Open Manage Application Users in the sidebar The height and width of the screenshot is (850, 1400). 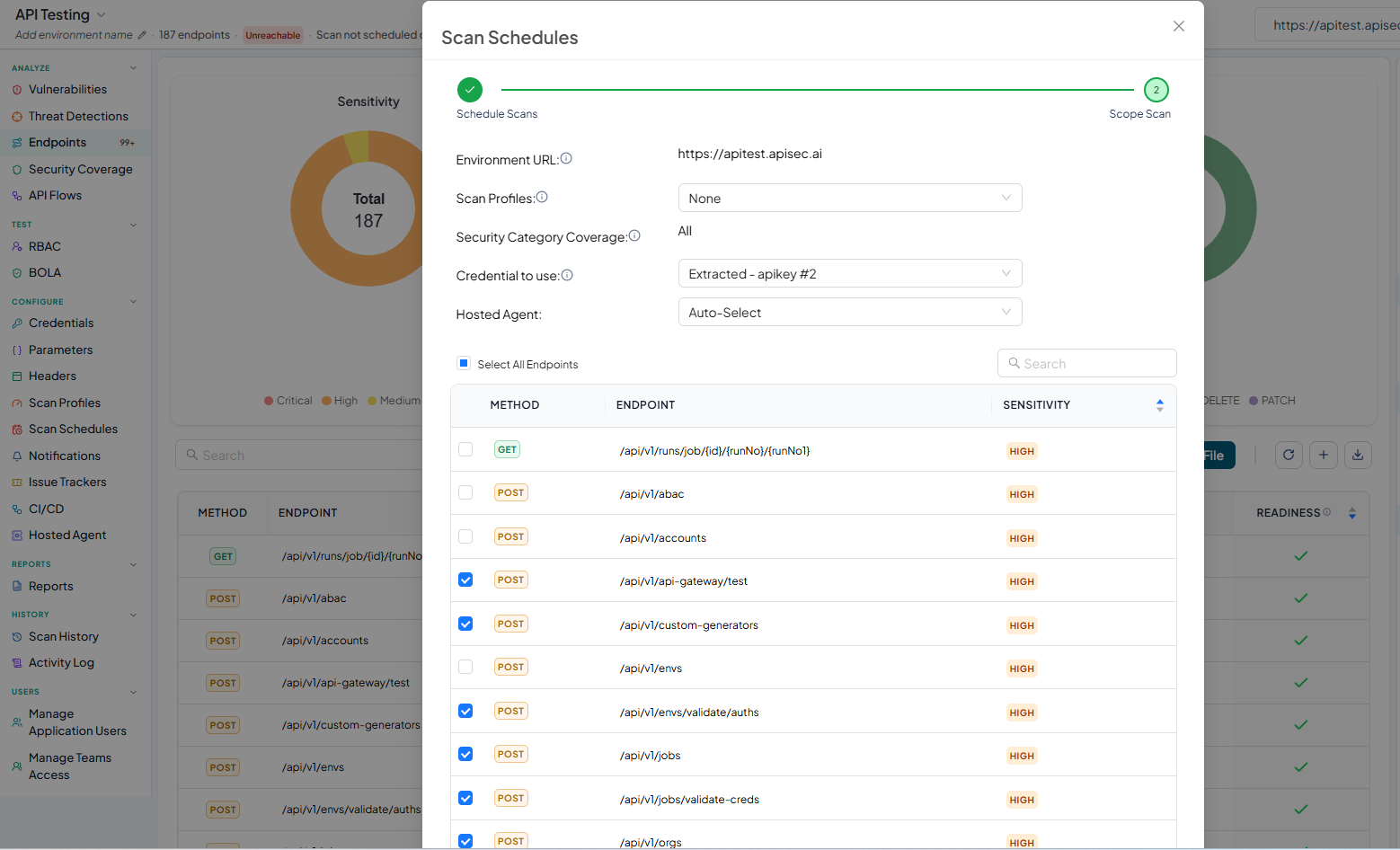[75, 722]
